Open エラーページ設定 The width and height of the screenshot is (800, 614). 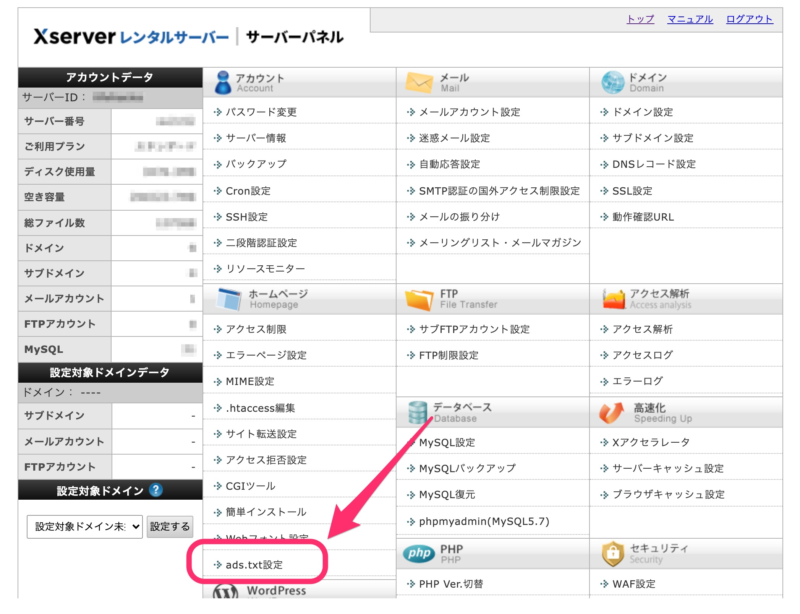(266, 355)
